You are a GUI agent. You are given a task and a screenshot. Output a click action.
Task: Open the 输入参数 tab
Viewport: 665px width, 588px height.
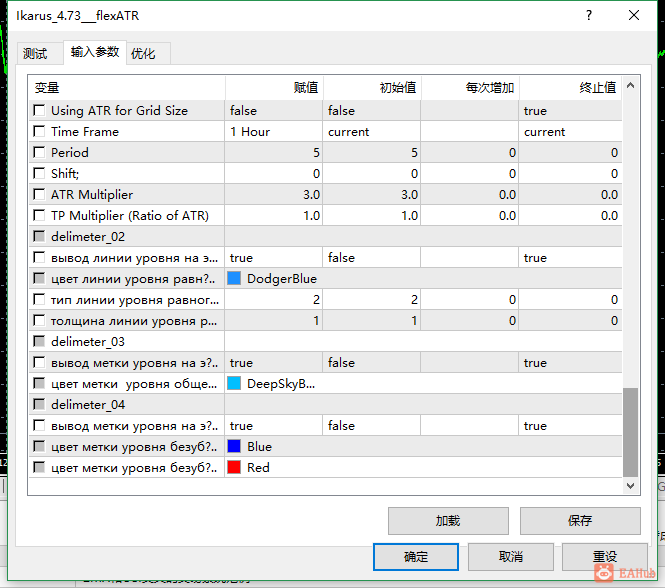(x=95, y=52)
